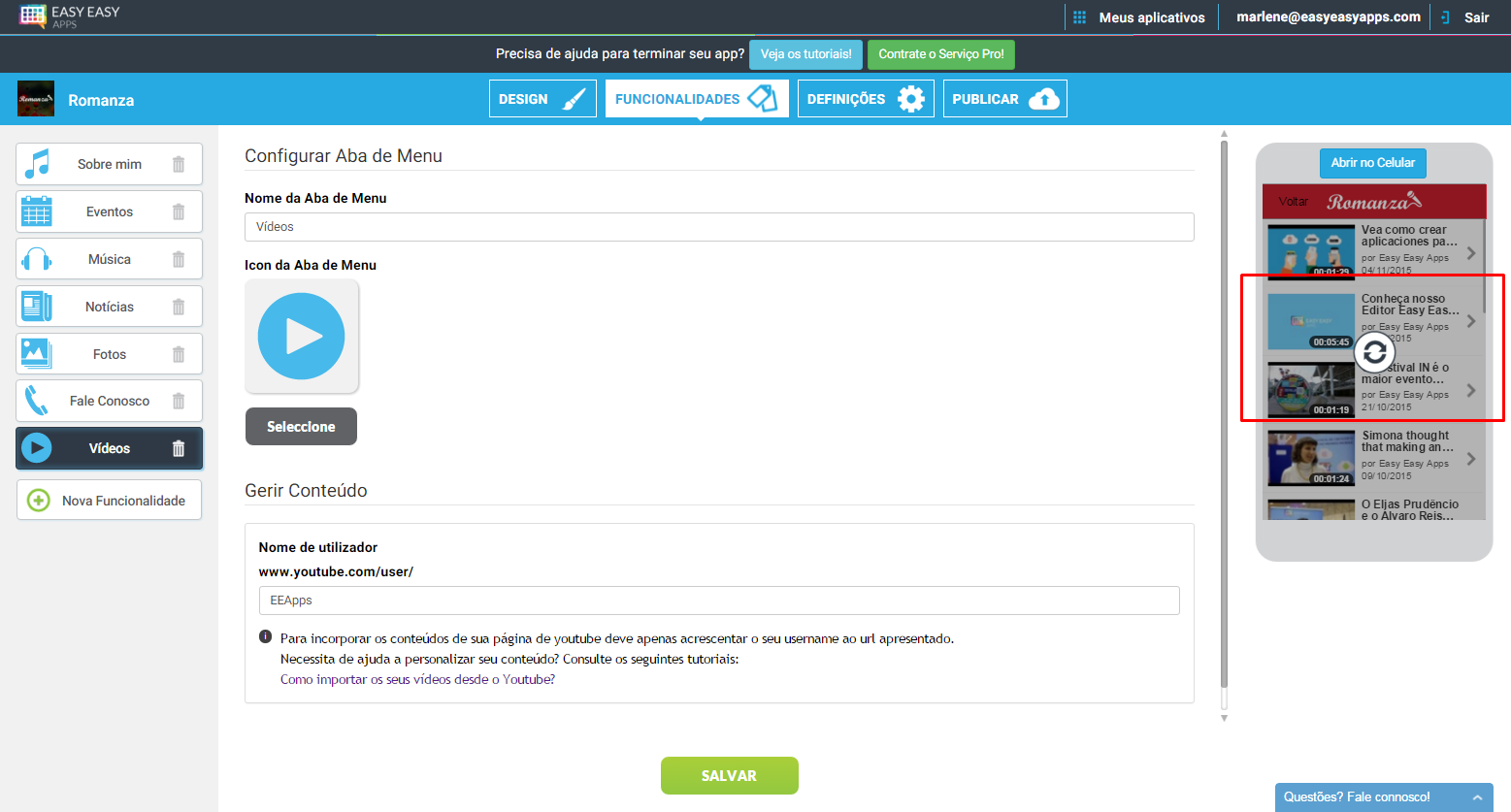
Task: Expand the Questões? Fale connosco chat panel
Action: (1476, 797)
